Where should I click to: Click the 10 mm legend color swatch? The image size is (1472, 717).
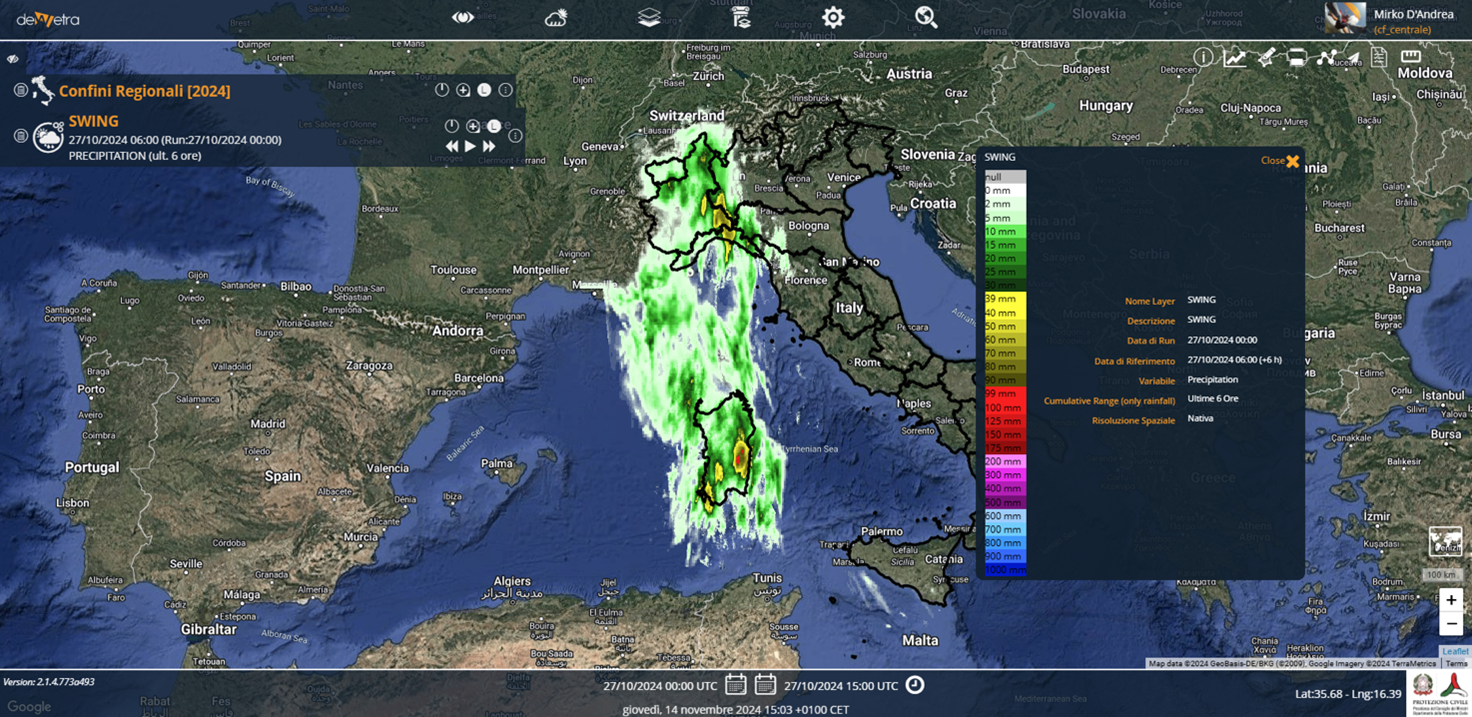point(1005,231)
